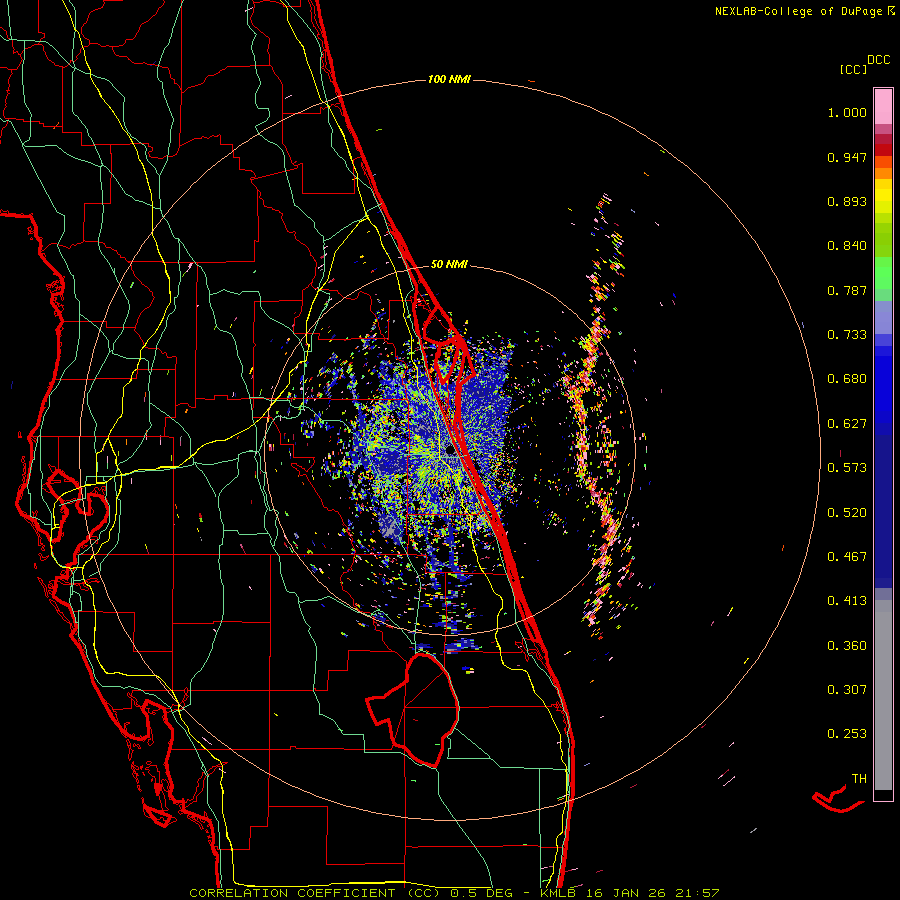Image resolution: width=900 pixels, height=900 pixels.
Task: Click the 50 NMI range ring label
Action: tap(449, 265)
